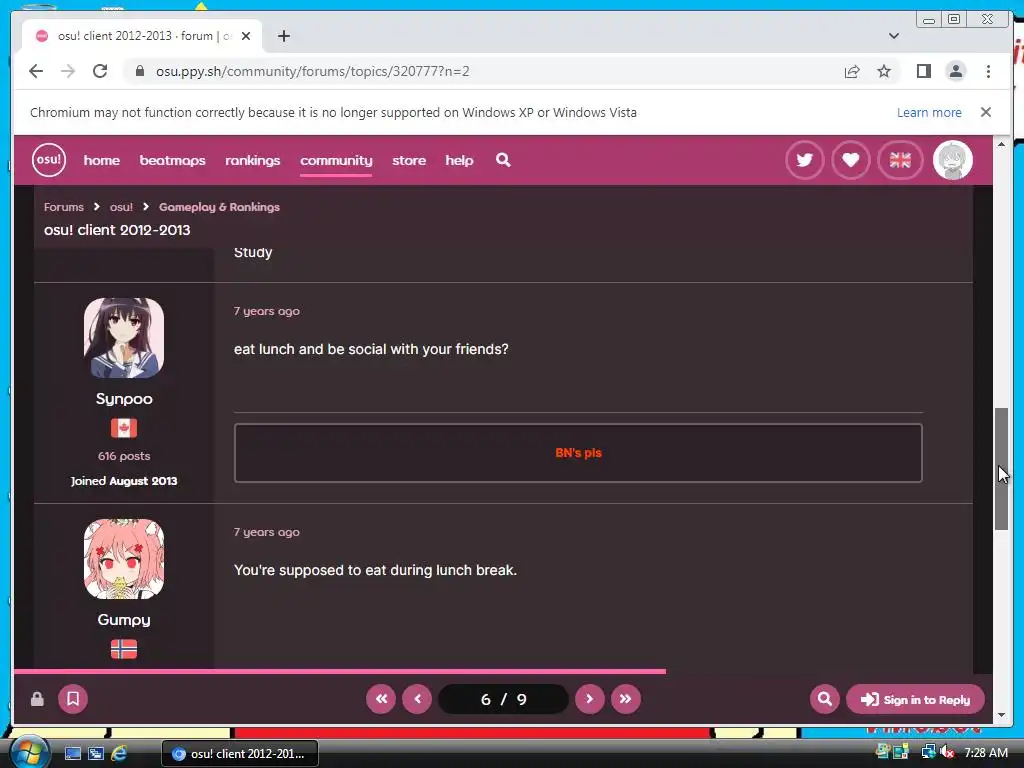
Task: Click Synpoo's Canada flag icon
Action: point(124,428)
